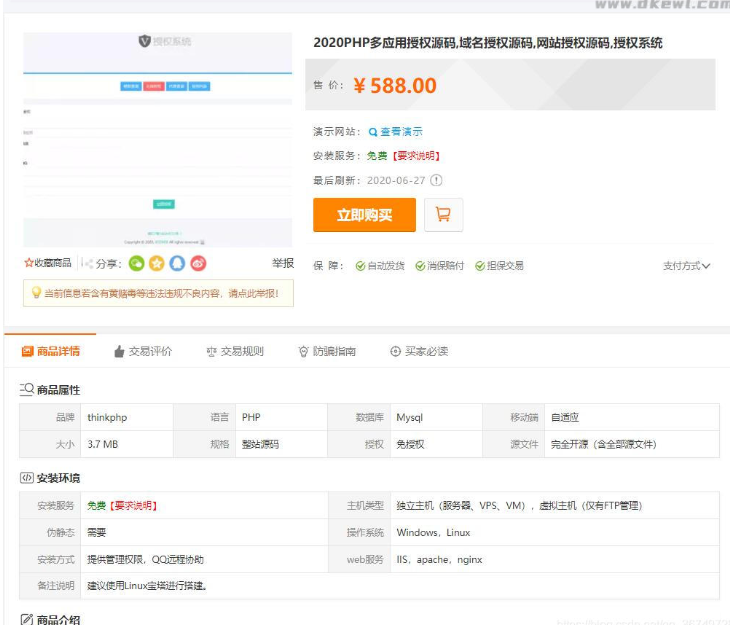Click the 要求说明 link beside 安装服务 under the price

[417, 156]
